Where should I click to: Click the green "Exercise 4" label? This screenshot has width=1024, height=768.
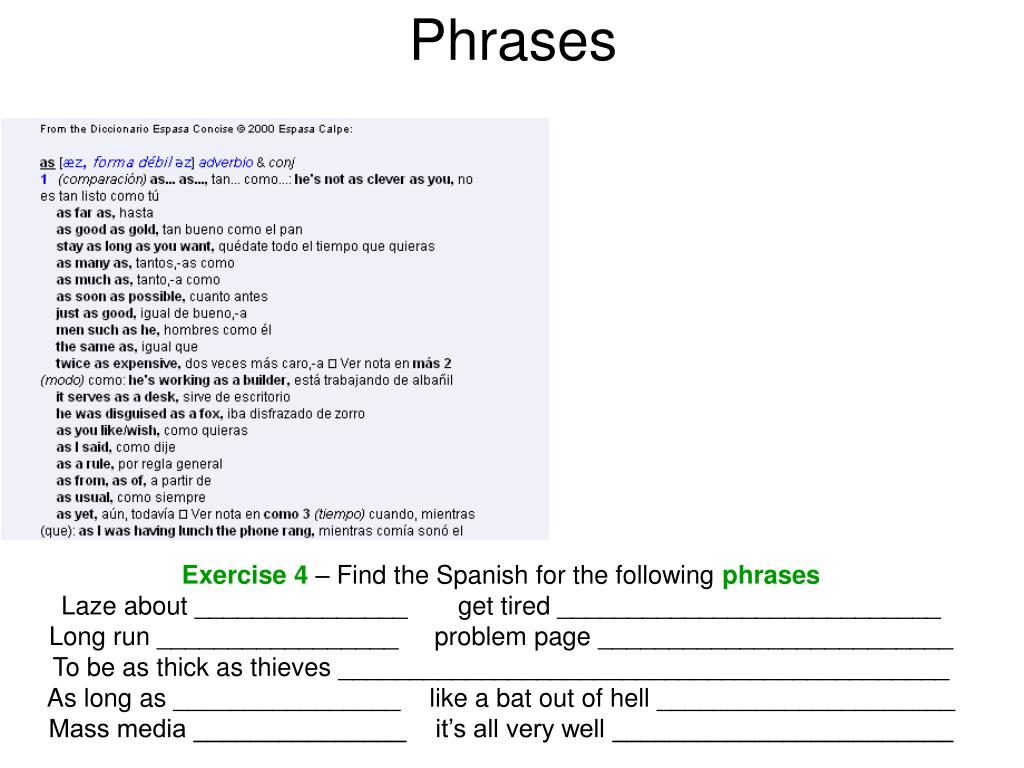pyautogui.click(x=245, y=576)
